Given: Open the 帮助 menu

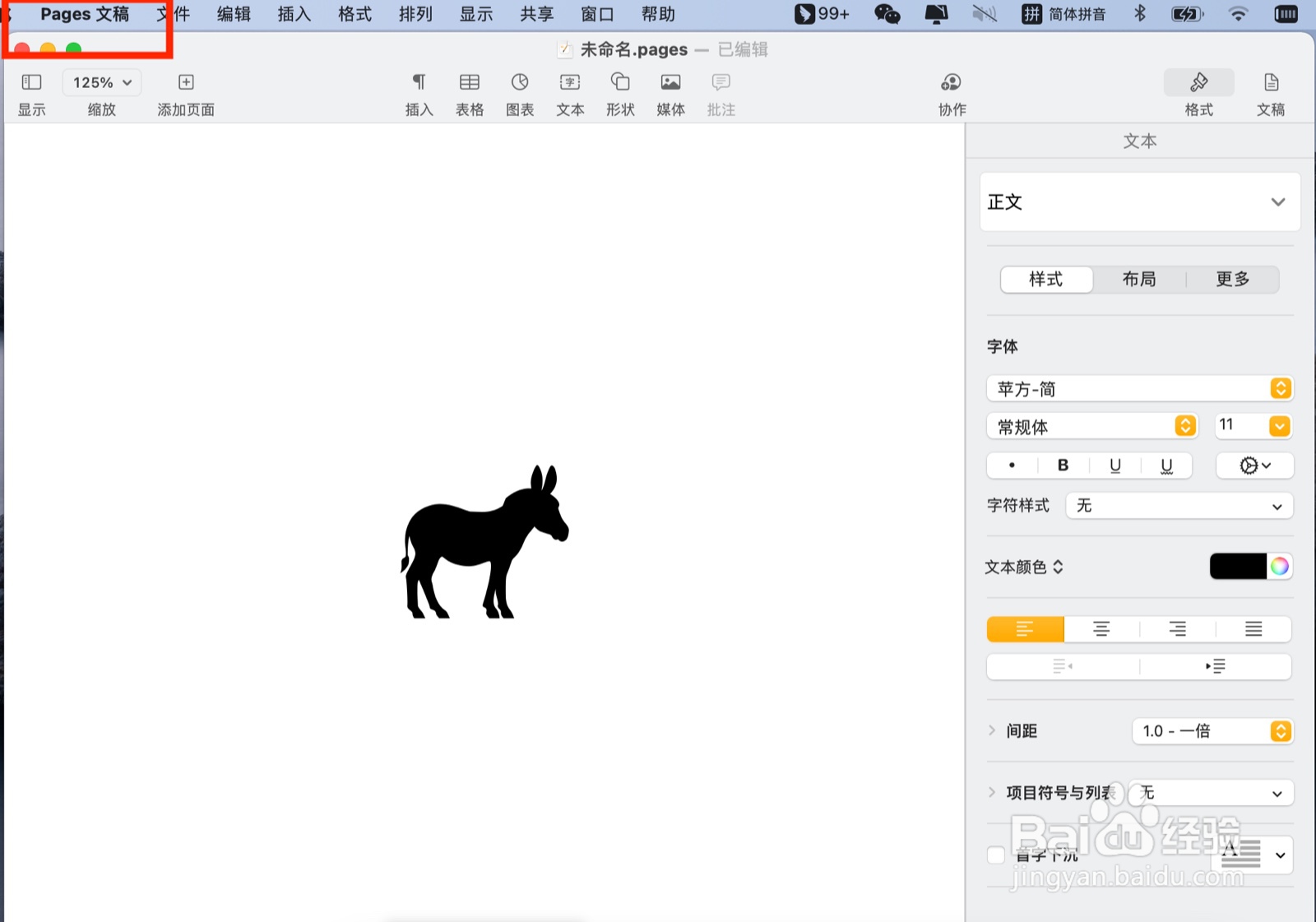Looking at the screenshot, I should (658, 14).
